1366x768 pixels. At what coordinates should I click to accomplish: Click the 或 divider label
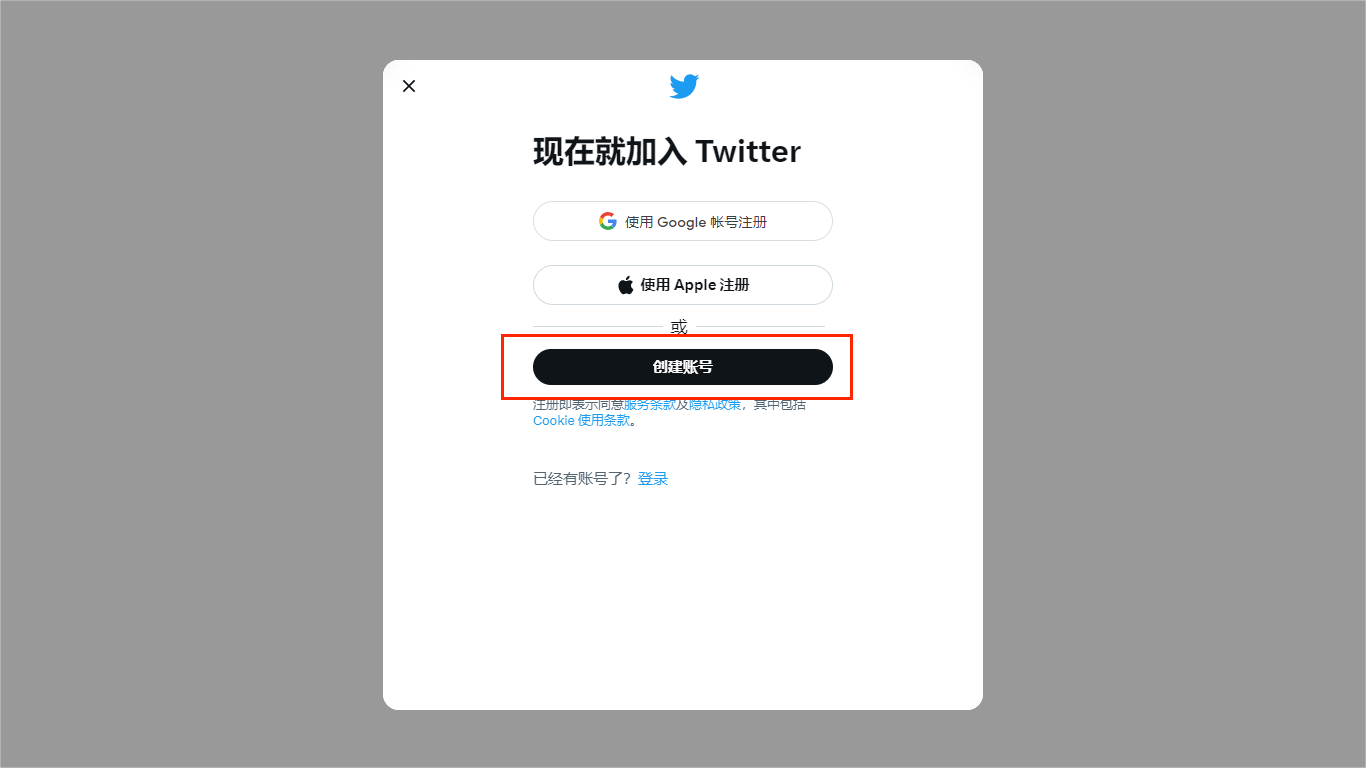pos(679,327)
